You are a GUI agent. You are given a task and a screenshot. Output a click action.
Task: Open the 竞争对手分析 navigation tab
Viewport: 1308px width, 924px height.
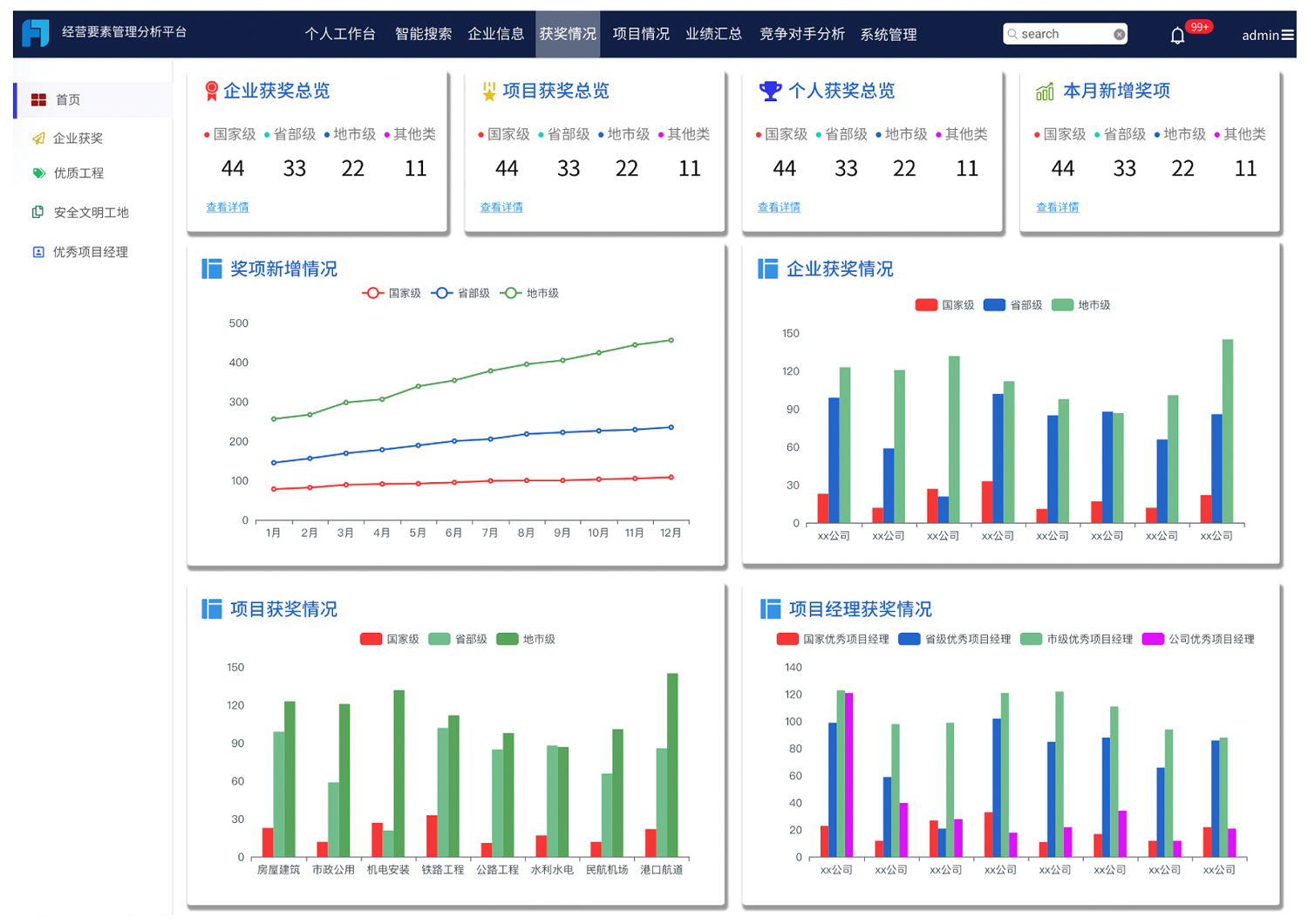pos(801,34)
